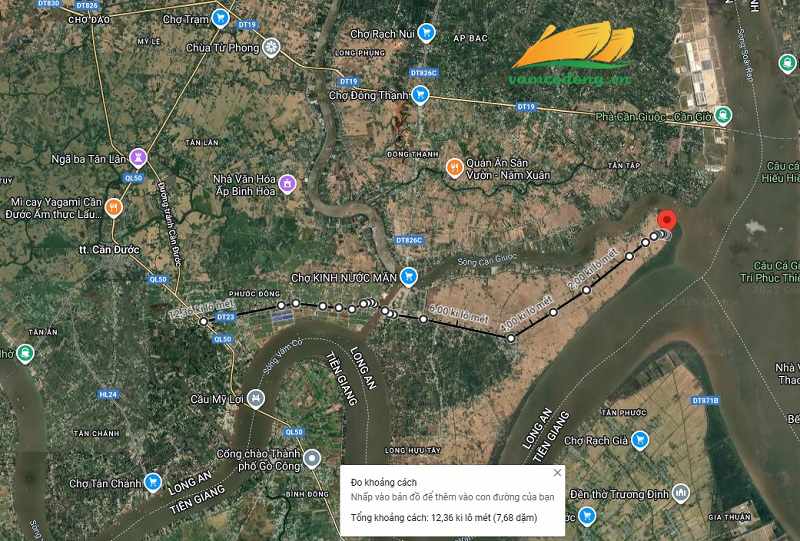
Task: Click the route start point near DT23
Action: 204,321
